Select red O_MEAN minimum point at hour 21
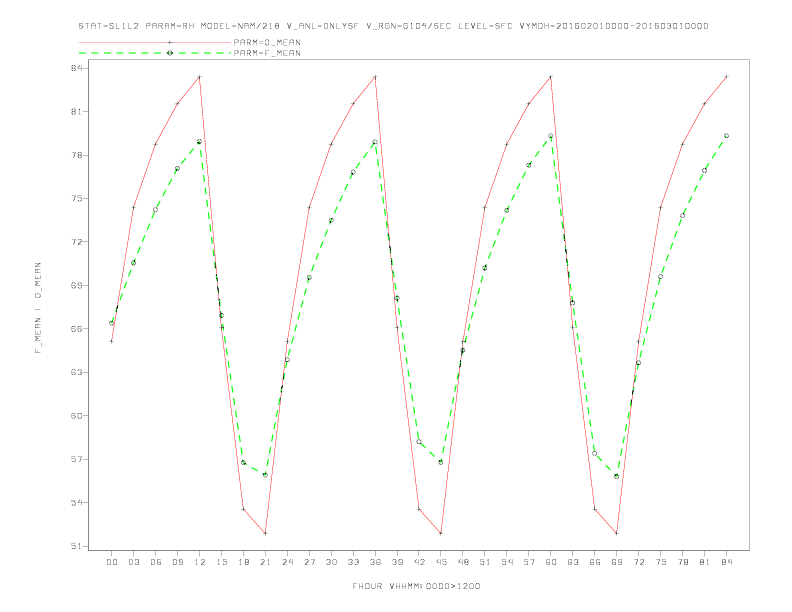This screenshot has height=612, width=792. coord(265,533)
